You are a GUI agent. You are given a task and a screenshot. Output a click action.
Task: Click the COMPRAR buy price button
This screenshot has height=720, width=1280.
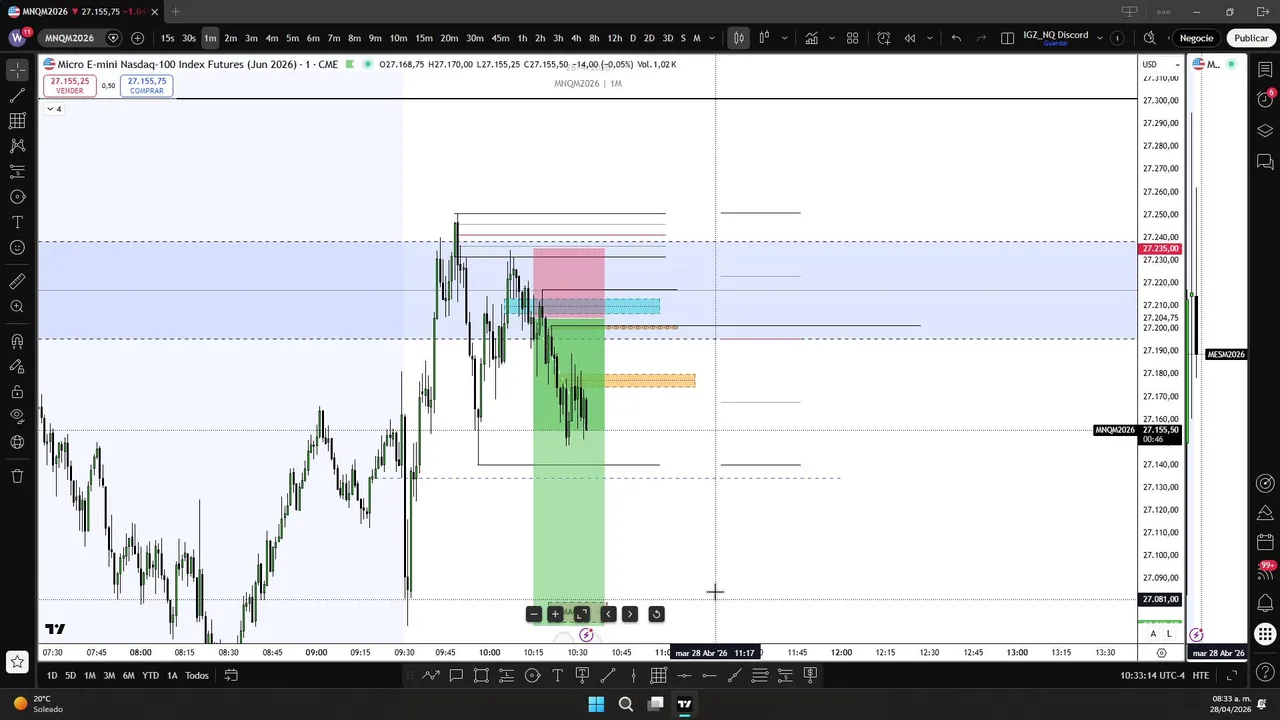(147, 85)
